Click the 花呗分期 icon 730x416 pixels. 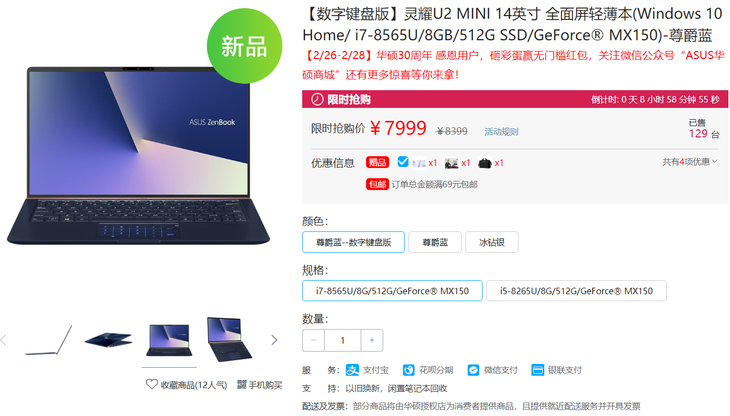tap(409, 370)
